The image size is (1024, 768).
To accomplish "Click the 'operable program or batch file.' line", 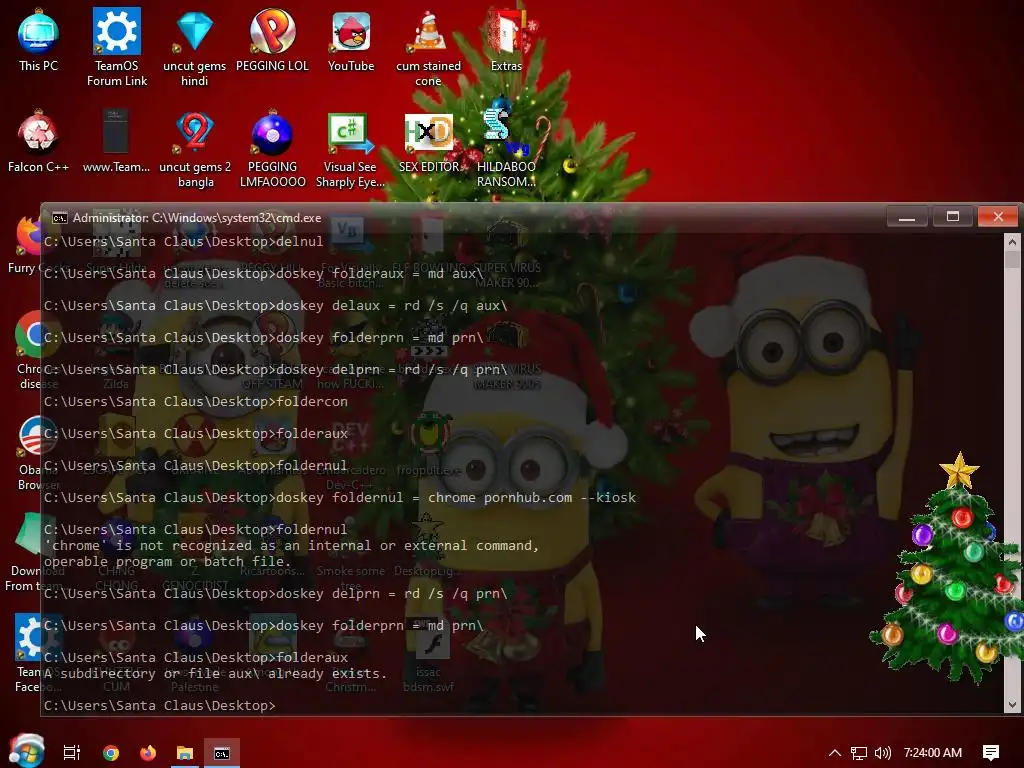I will pyautogui.click(x=167, y=562).
